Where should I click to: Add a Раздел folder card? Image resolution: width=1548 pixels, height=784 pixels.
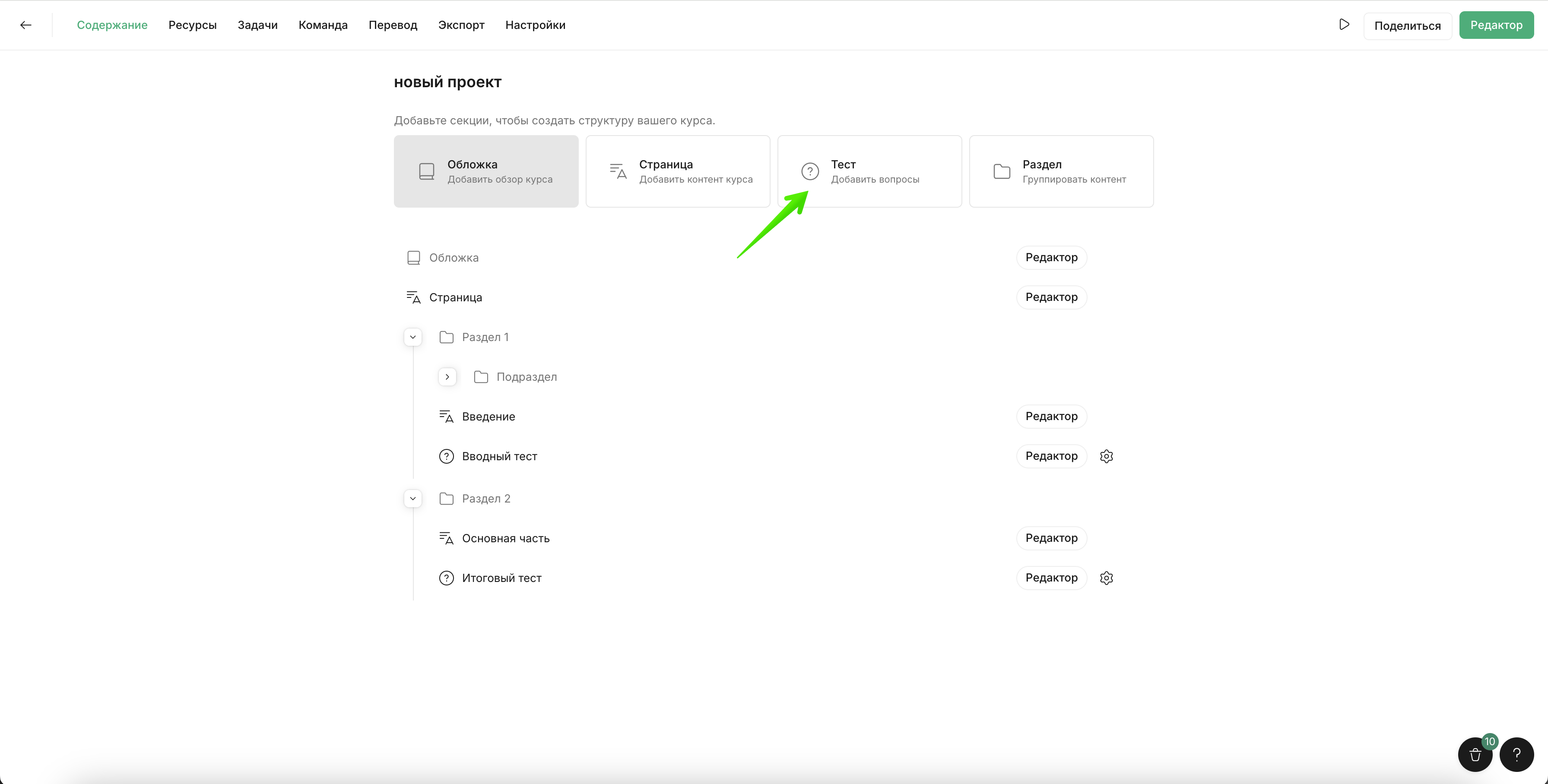point(1061,171)
